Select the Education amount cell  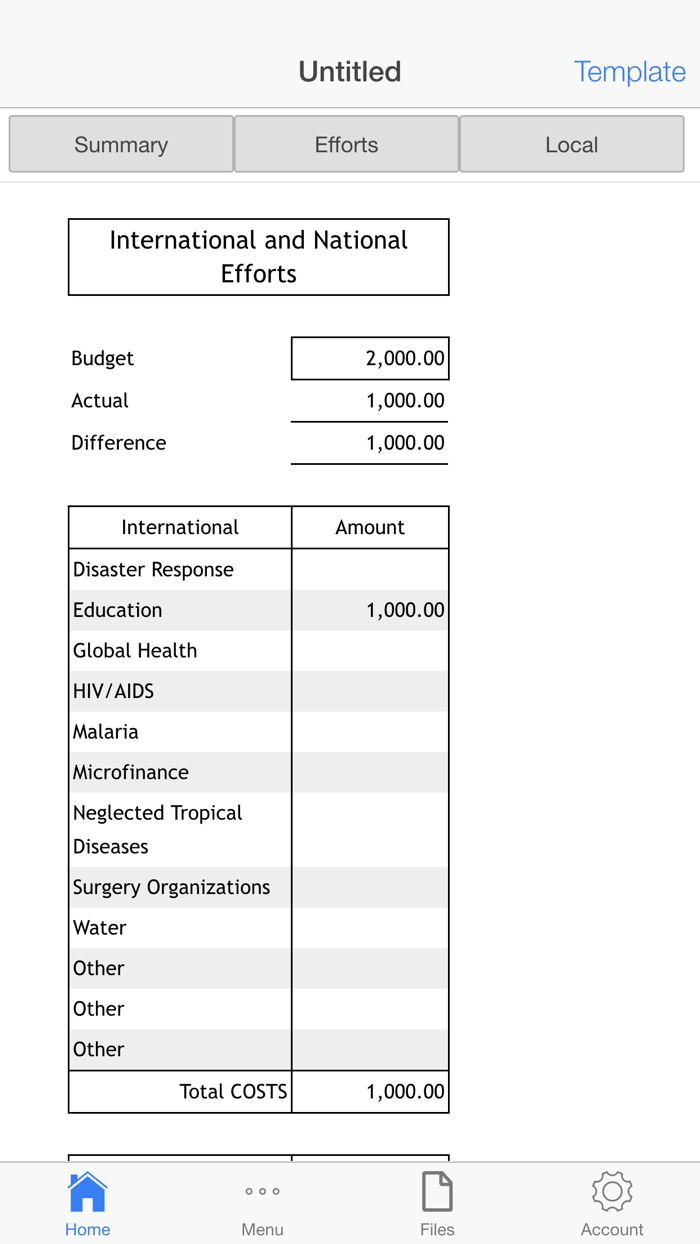coord(369,609)
